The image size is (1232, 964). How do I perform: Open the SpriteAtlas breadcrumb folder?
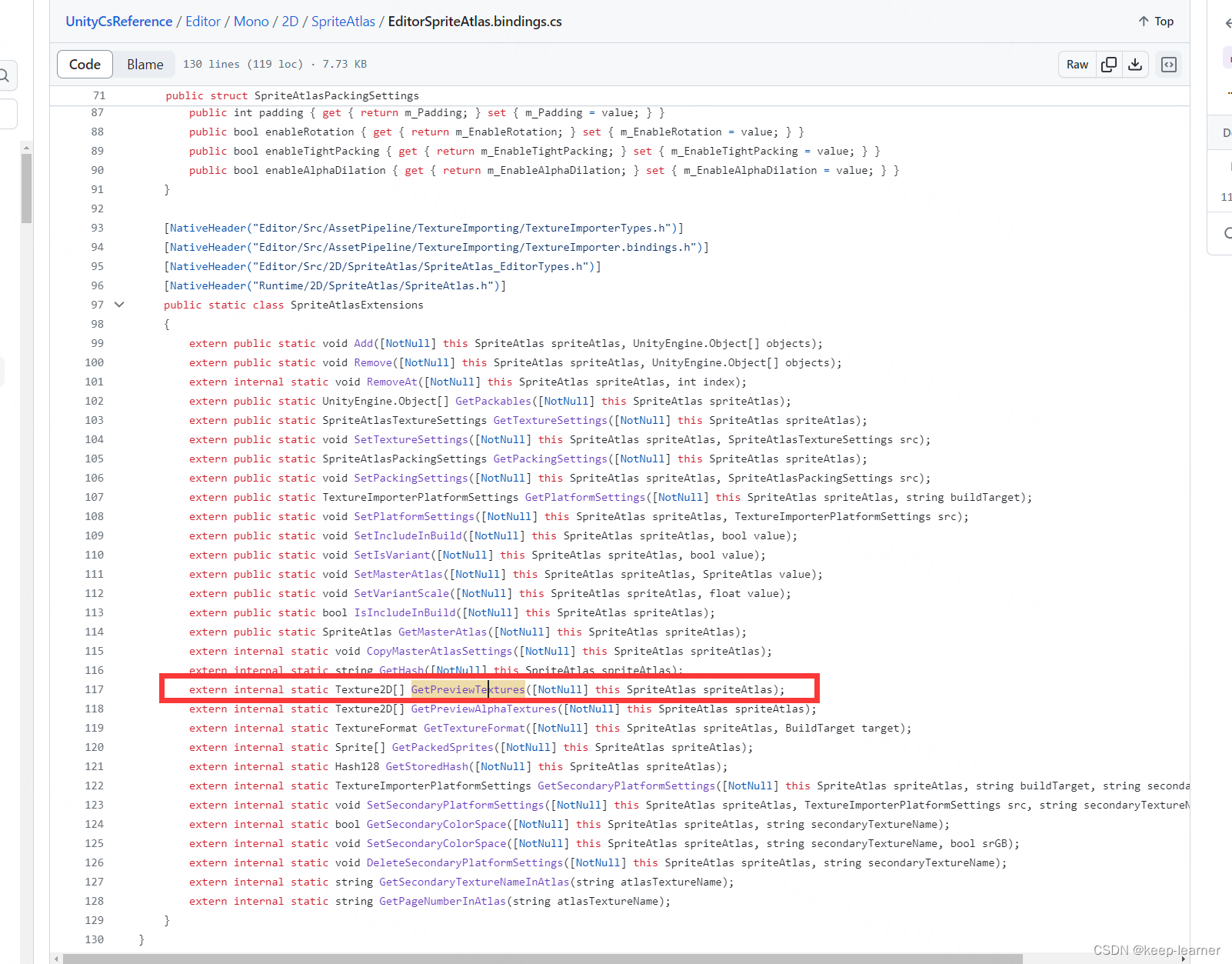[343, 21]
